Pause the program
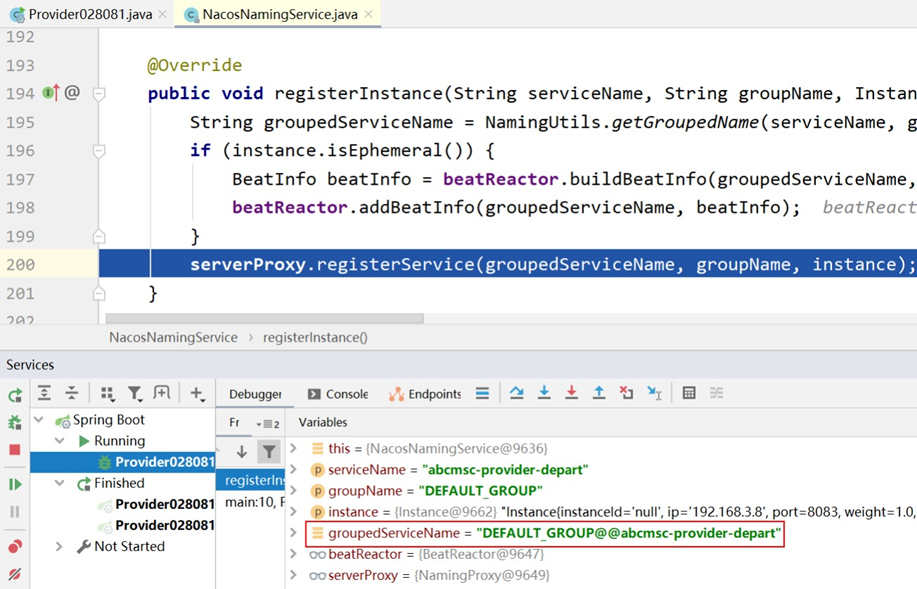Screen dimensions: 917x589 pos(15,512)
